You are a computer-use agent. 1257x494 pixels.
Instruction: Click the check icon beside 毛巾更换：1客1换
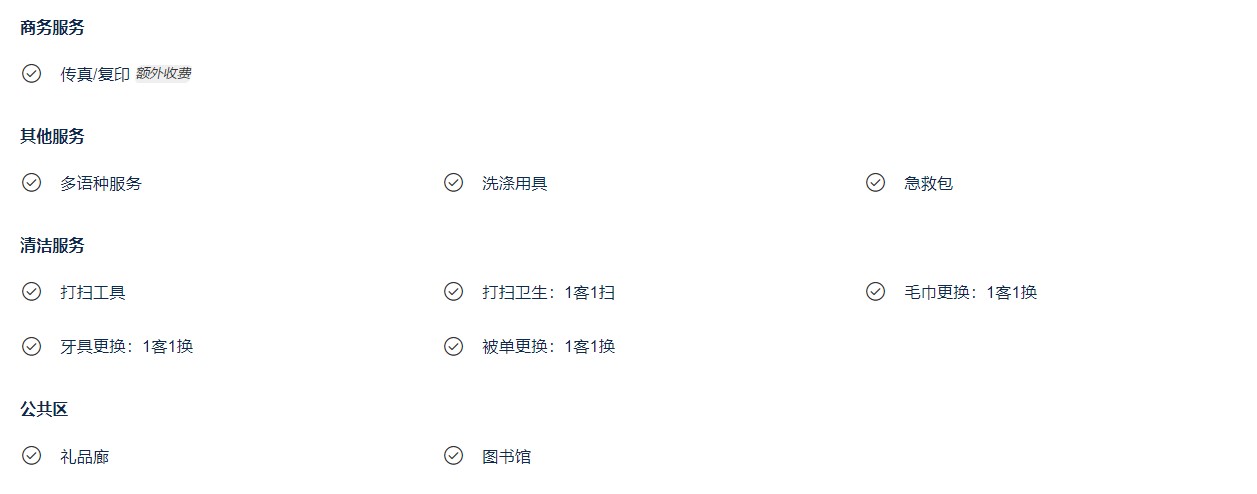(x=875, y=291)
